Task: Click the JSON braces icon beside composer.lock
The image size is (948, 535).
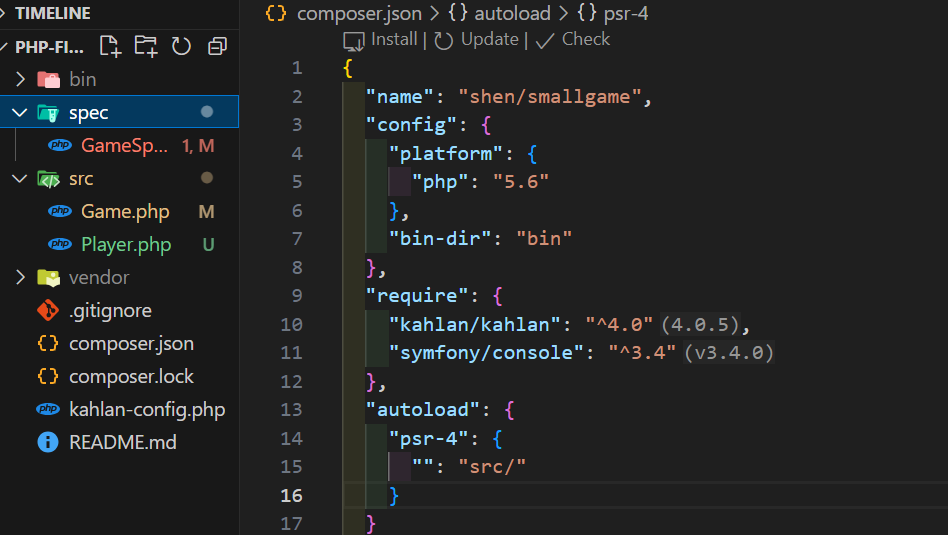Action: pos(47,376)
